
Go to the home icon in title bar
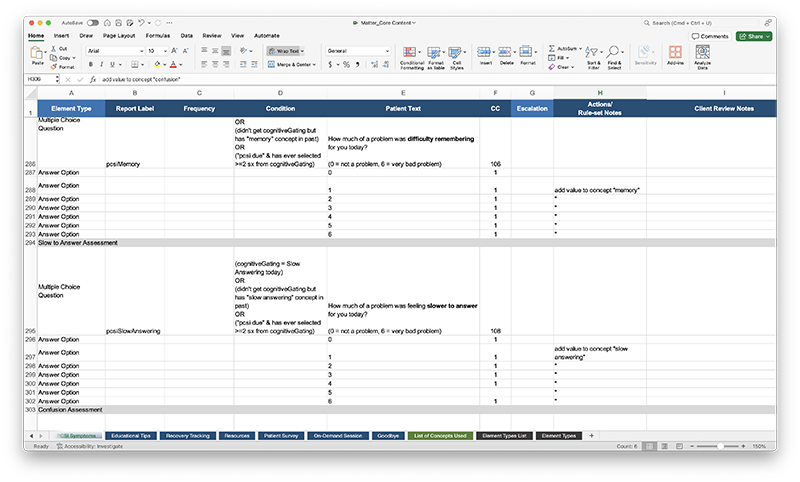tap(107, 23)
